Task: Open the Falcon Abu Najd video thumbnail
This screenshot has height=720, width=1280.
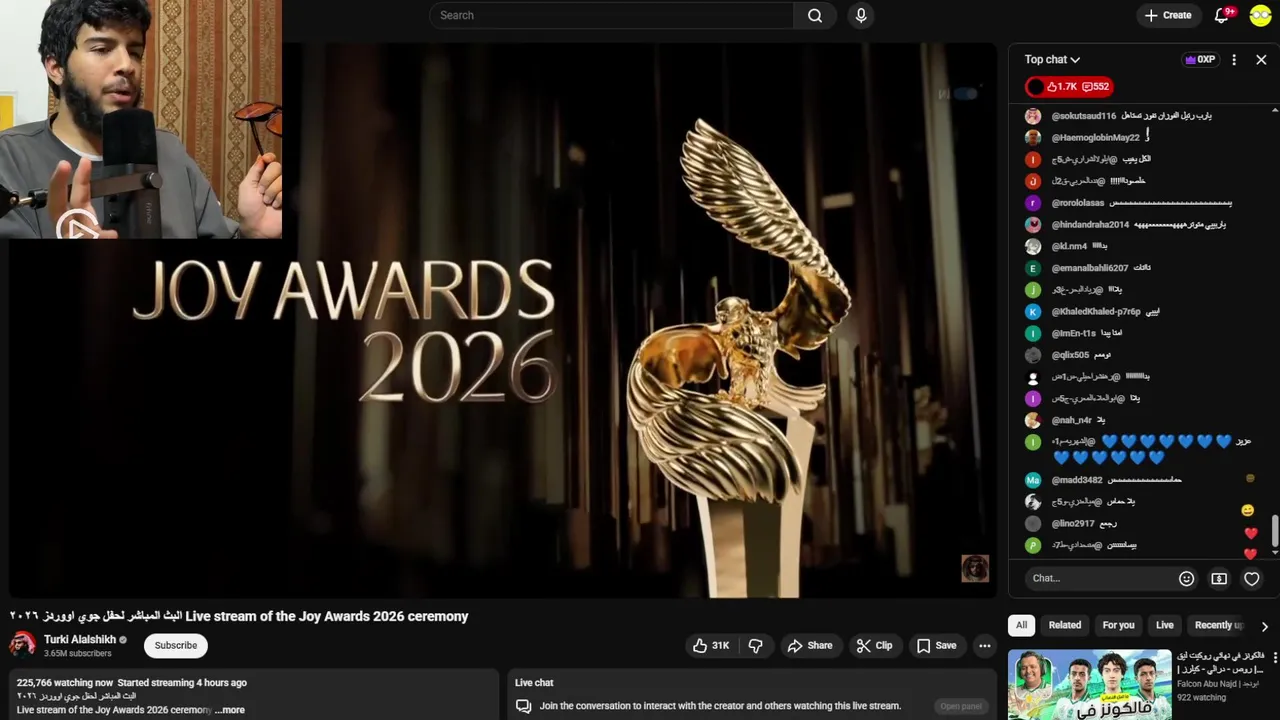Action: 1089,684
